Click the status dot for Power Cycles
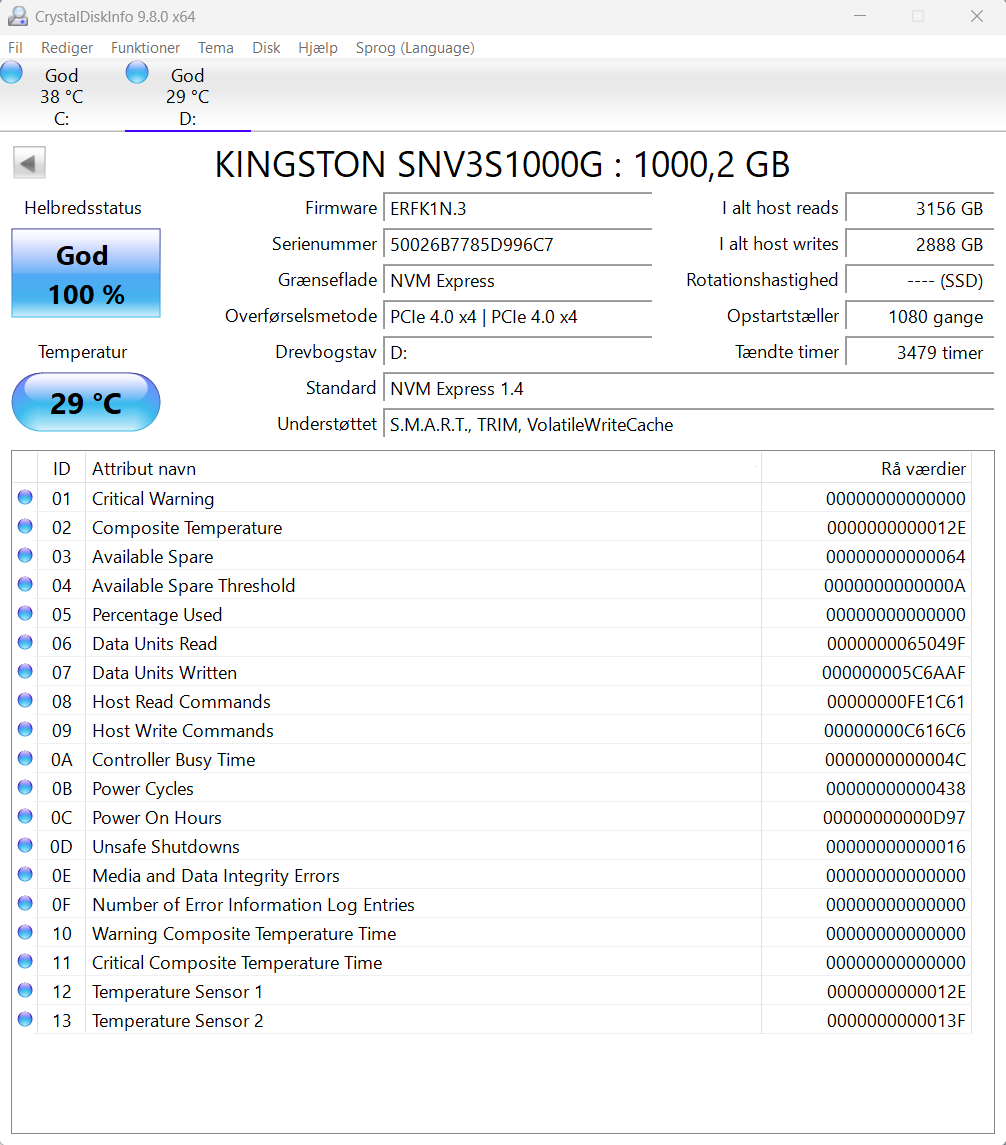 (25, 787)
